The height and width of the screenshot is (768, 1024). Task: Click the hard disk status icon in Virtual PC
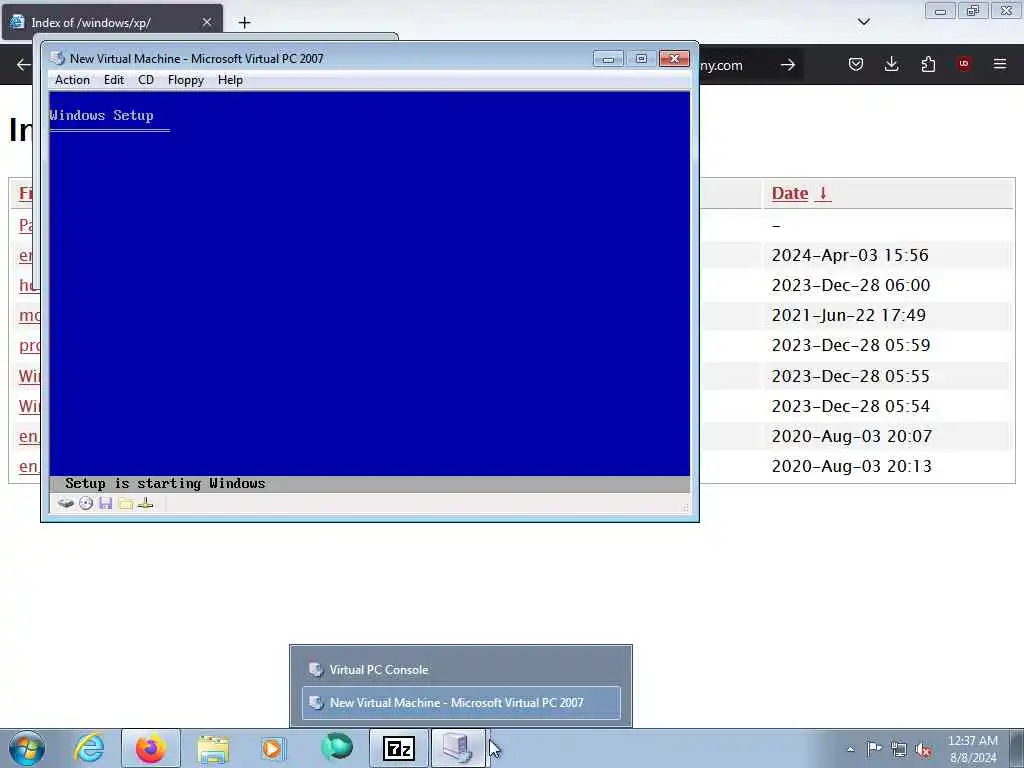(x=65, y=504)
